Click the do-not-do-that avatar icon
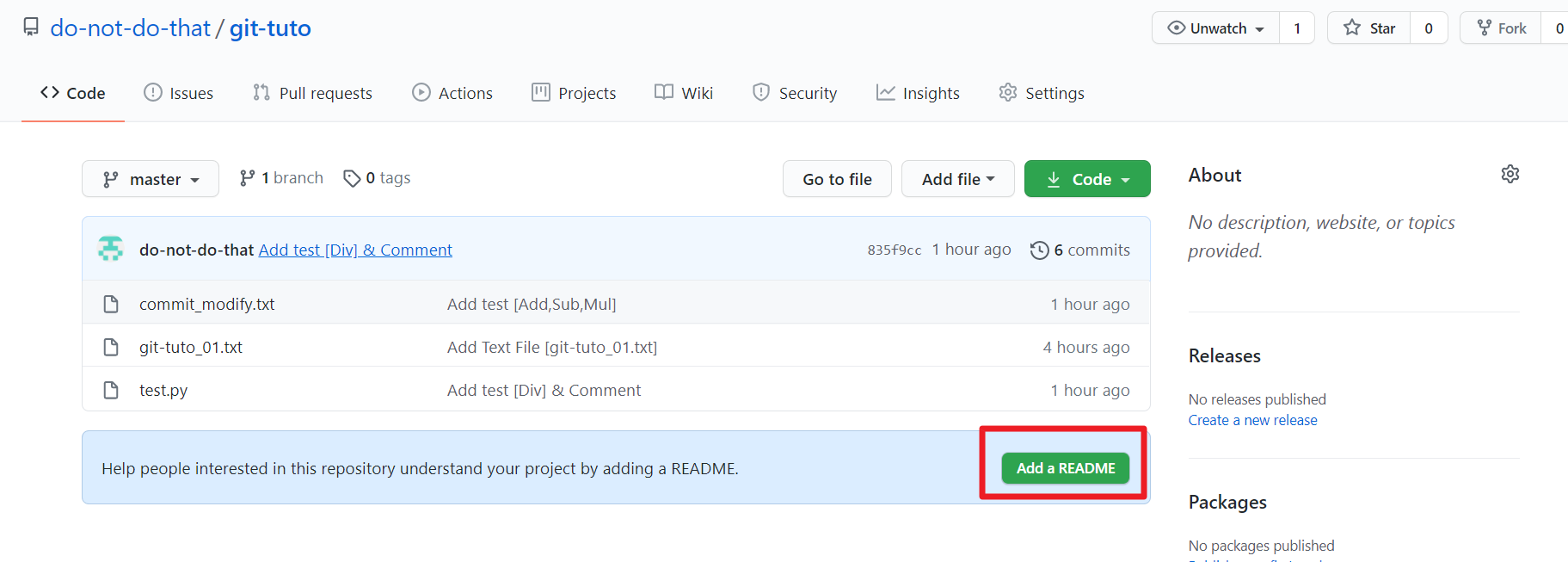This screenshot has height=562, width=1568. point(111,249)
